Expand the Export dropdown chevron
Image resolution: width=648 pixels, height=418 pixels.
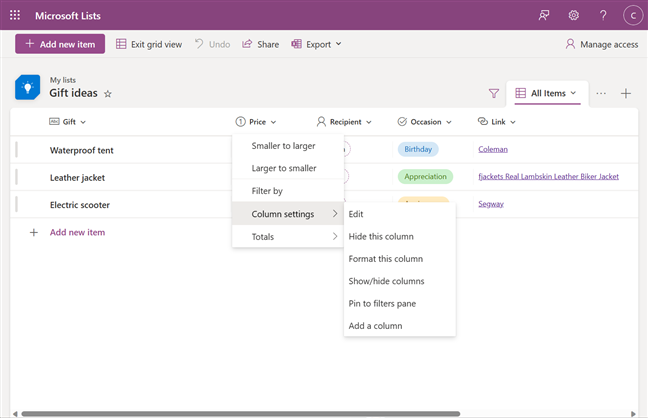pyautogui.click(x=338, y=44)
